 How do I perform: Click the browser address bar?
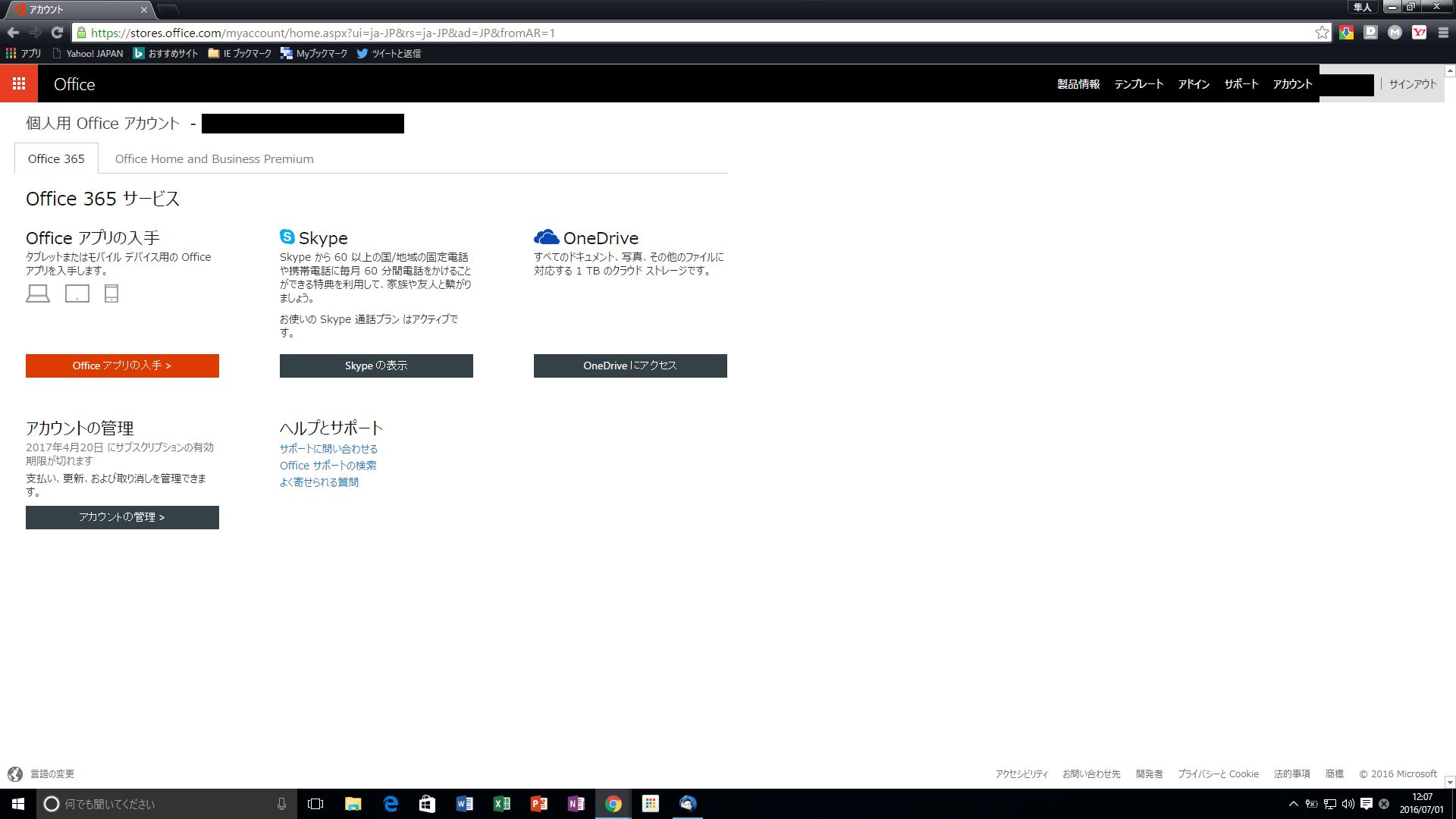pyautogui.click(x=682, y=33)
